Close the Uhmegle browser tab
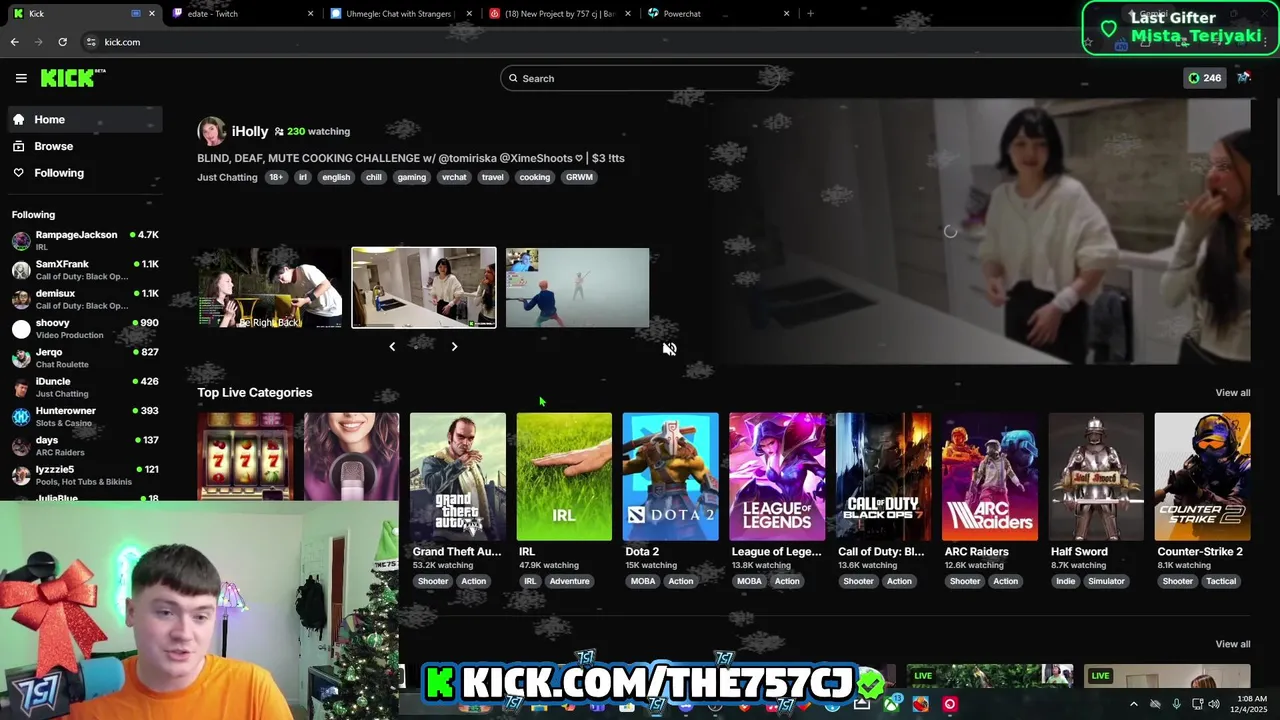 469,14
